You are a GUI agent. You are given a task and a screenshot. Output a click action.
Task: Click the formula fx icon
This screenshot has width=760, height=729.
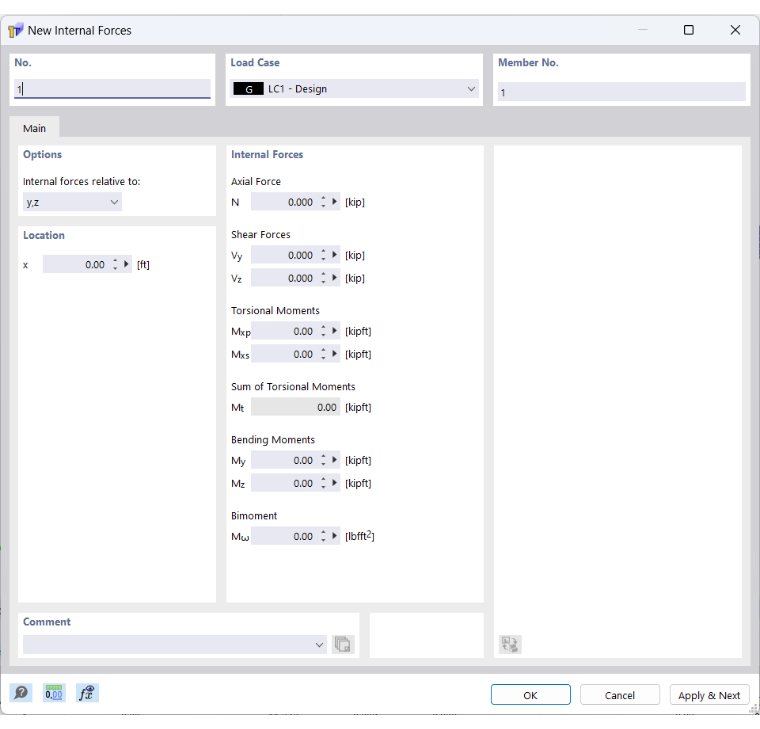click(87, 693)
